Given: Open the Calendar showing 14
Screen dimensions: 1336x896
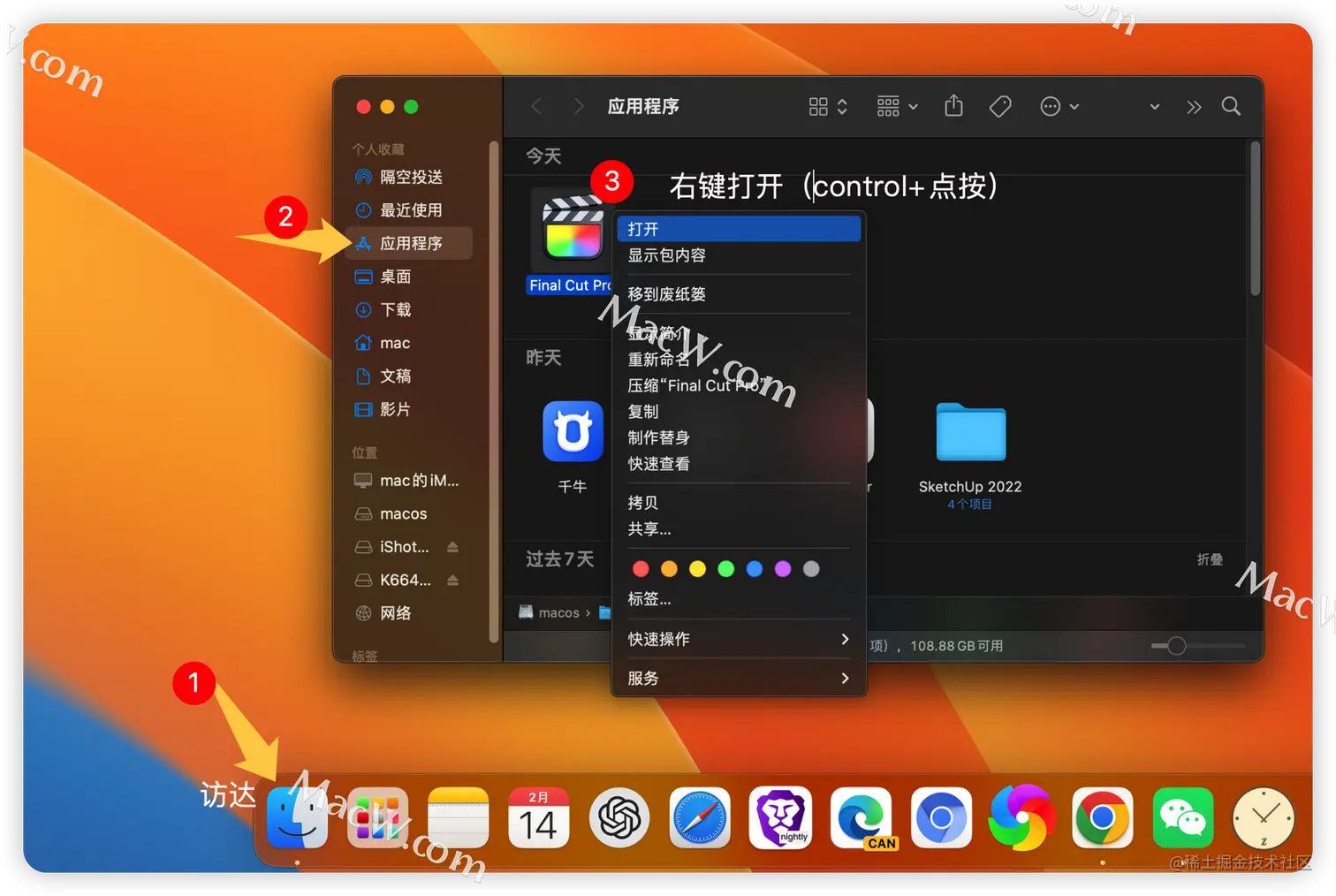Looking at the screenshot, I should coord(538,818).
